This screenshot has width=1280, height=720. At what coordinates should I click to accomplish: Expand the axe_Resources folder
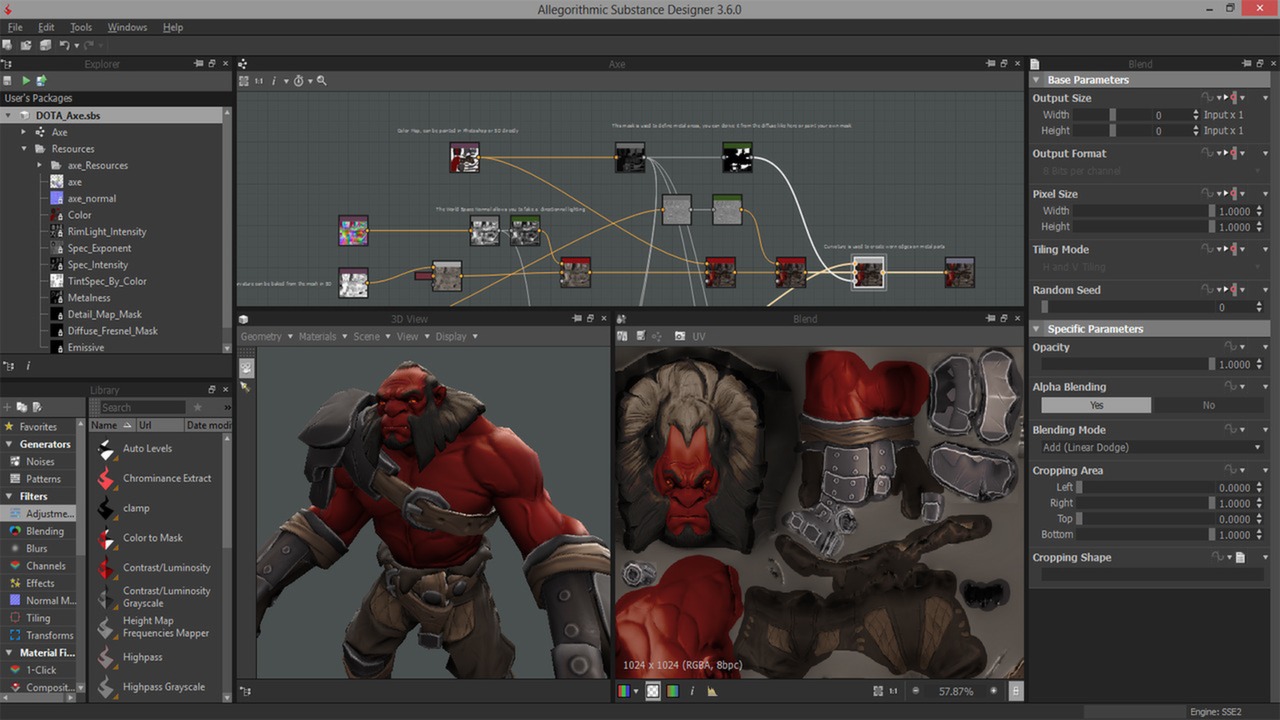click(41, 166)
